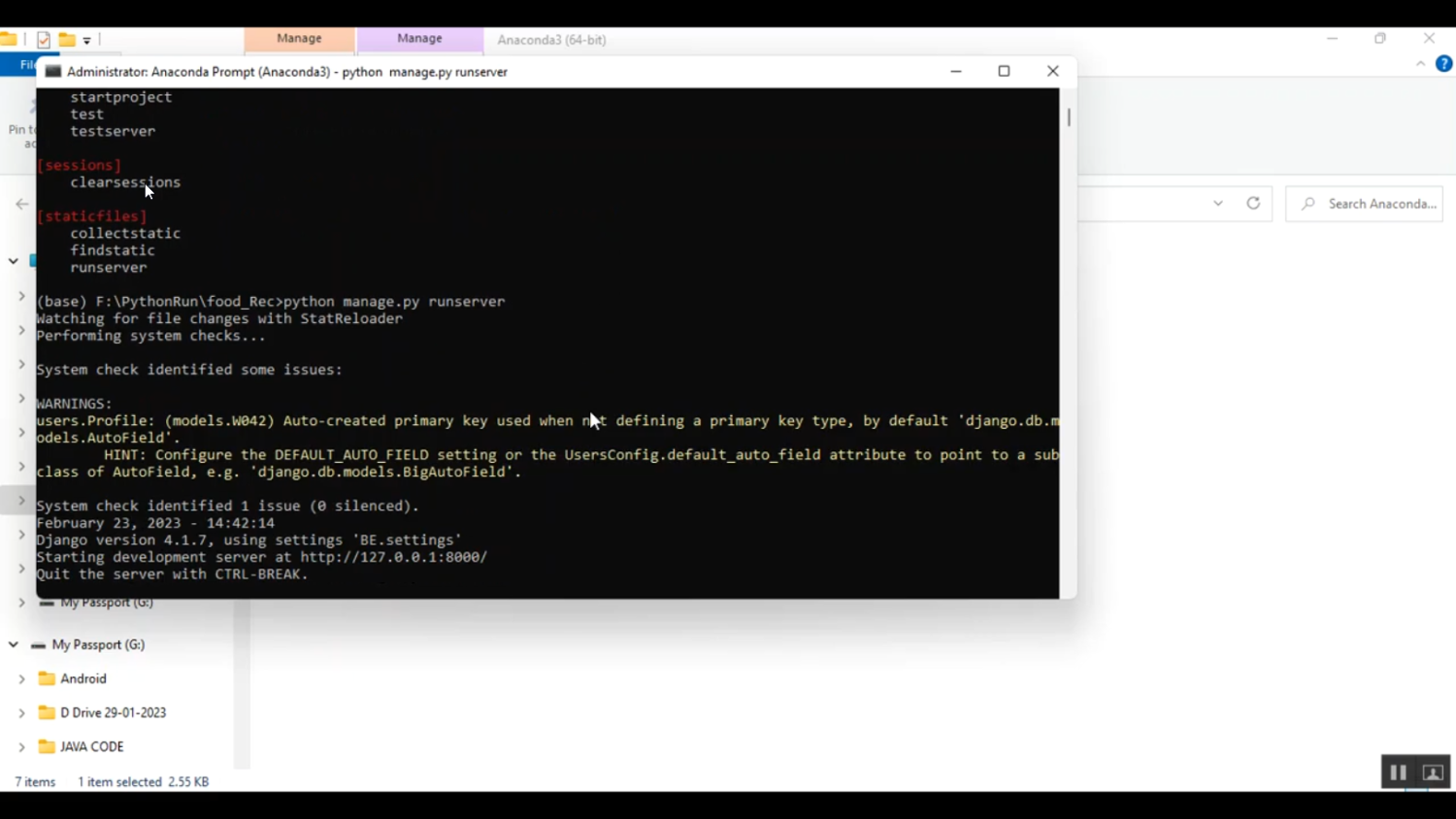Click the Search Anaconda input box
Screen dimensions: 1456x819
(1364, 204)
